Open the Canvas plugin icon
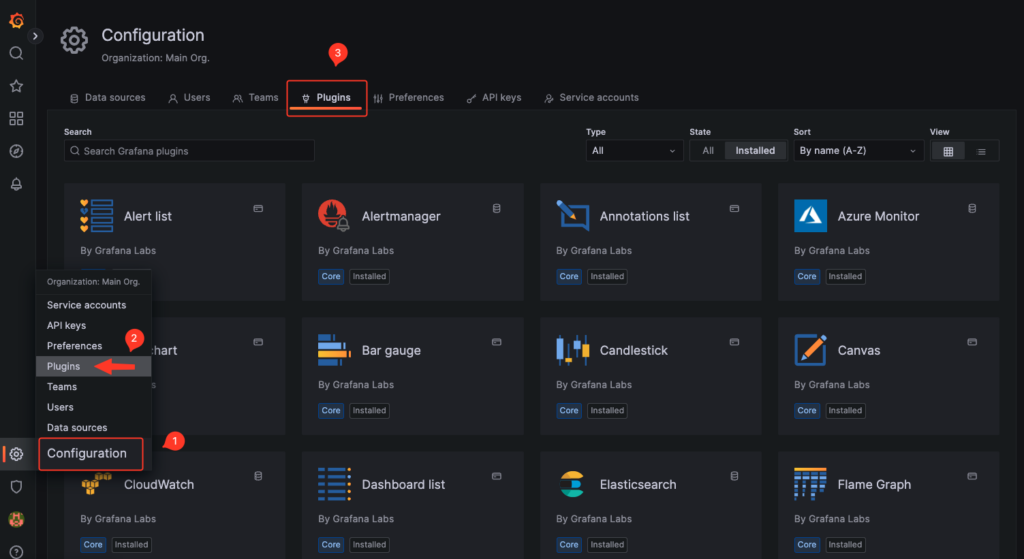 pyautogui.click(x=810, y=350)
